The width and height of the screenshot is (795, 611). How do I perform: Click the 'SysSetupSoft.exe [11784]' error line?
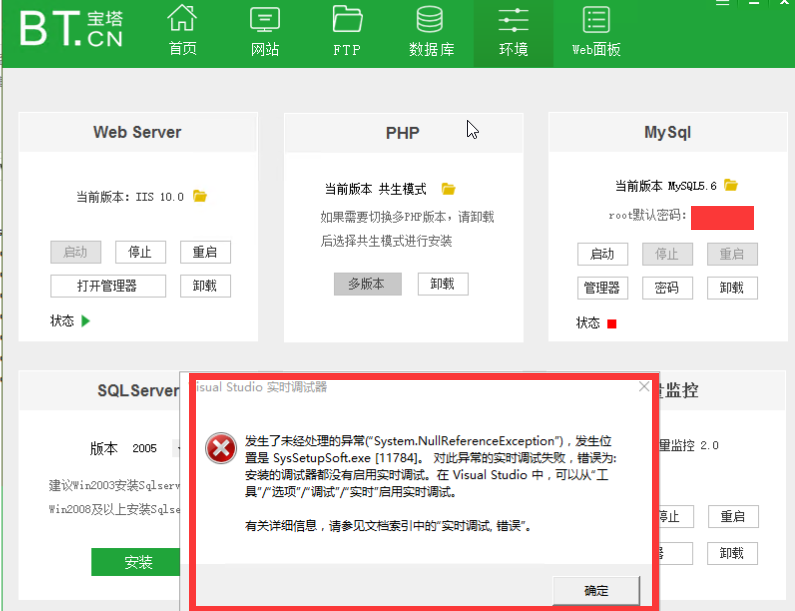(x=430, y=458)
